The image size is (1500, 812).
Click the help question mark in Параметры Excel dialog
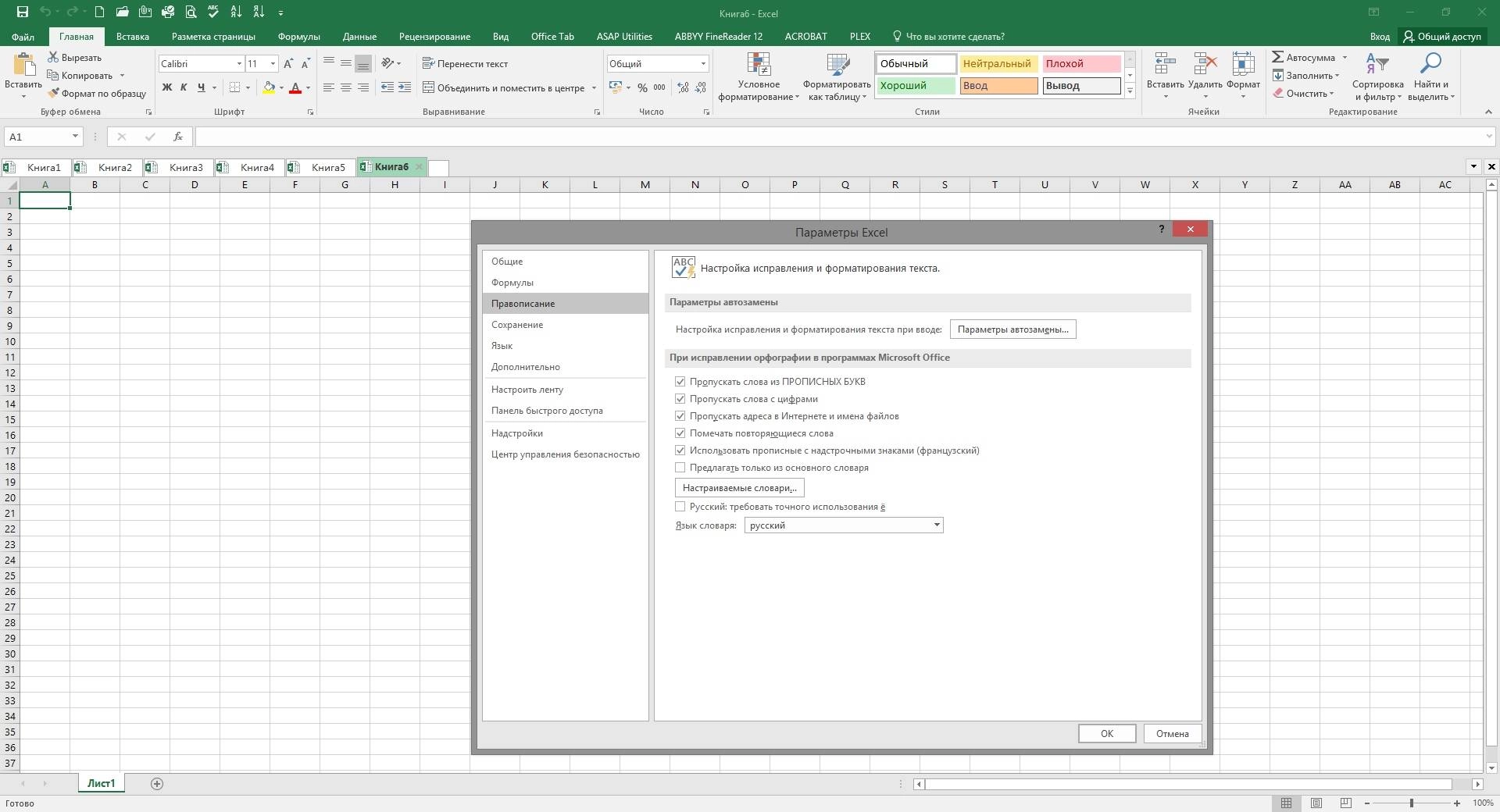[1161, 229]
